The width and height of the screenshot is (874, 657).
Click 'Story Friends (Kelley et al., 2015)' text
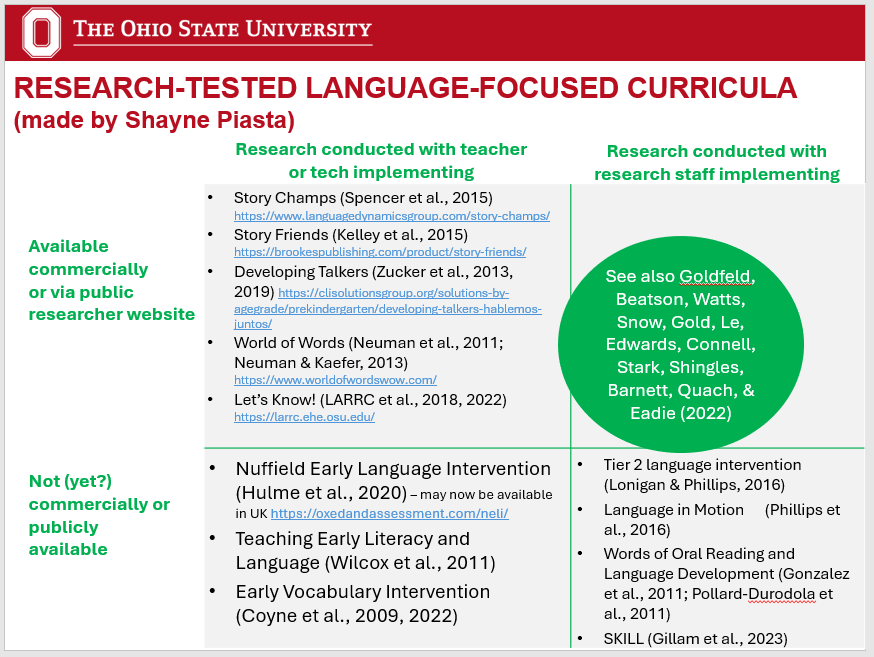(351, 235)
